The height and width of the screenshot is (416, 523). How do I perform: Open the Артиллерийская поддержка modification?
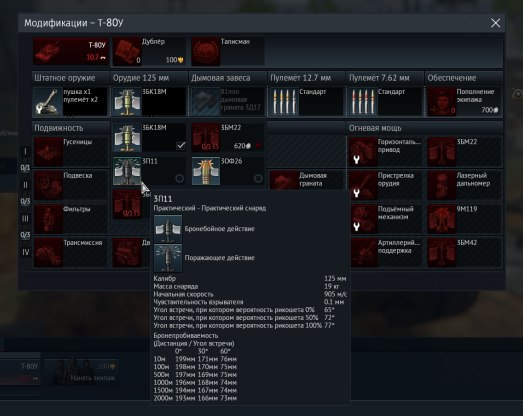tap(385, 253)
